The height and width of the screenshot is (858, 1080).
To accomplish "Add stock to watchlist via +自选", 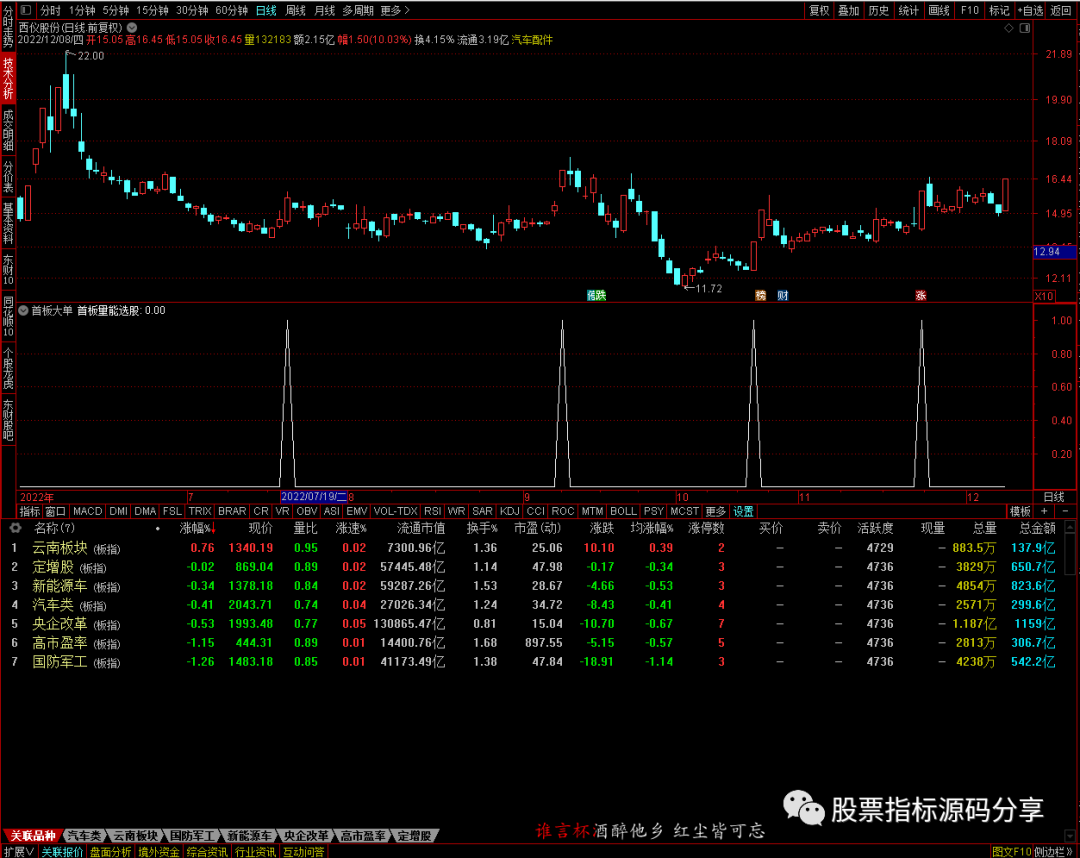I will coord(1030,10).
